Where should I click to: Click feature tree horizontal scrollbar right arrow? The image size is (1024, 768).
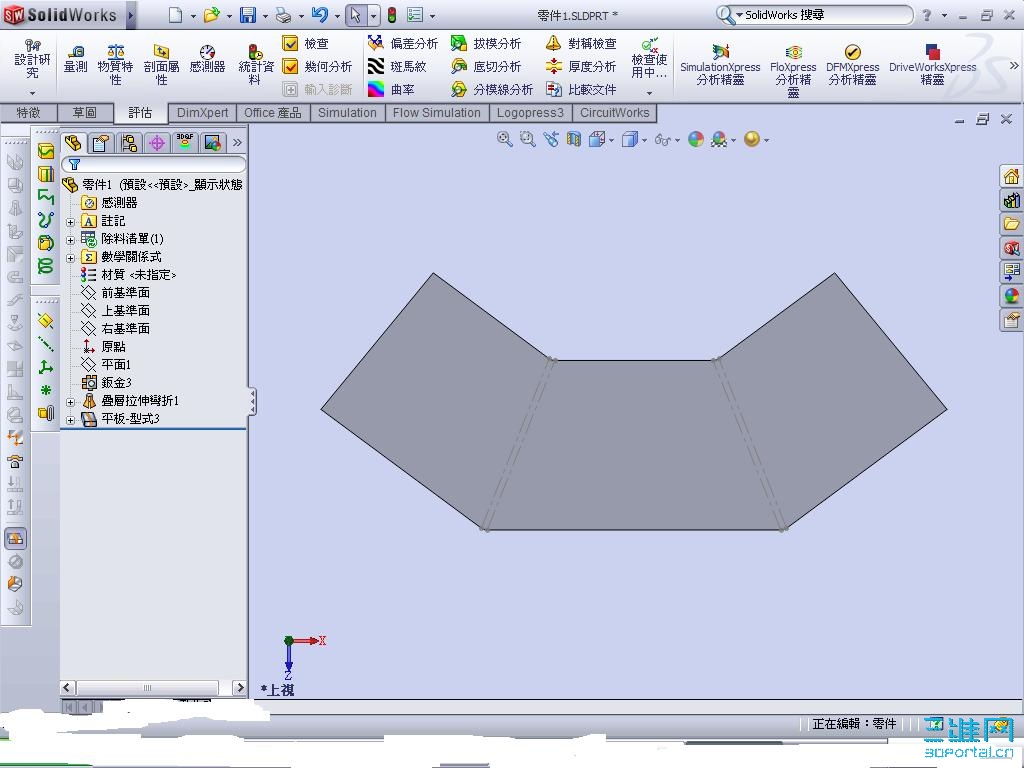click(x=240, y=687)
